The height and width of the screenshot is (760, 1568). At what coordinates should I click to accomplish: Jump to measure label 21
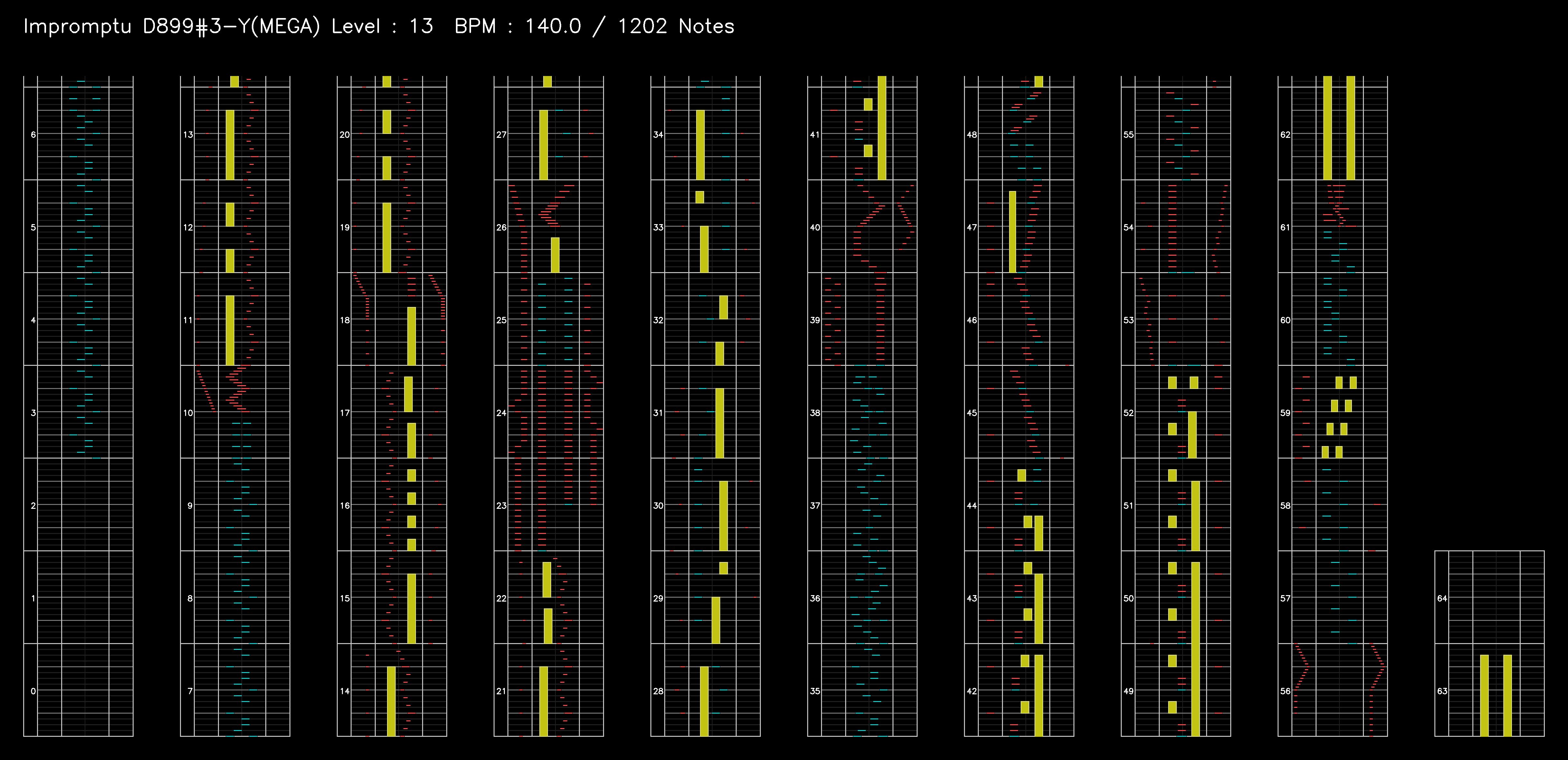[x=501, y=690]
